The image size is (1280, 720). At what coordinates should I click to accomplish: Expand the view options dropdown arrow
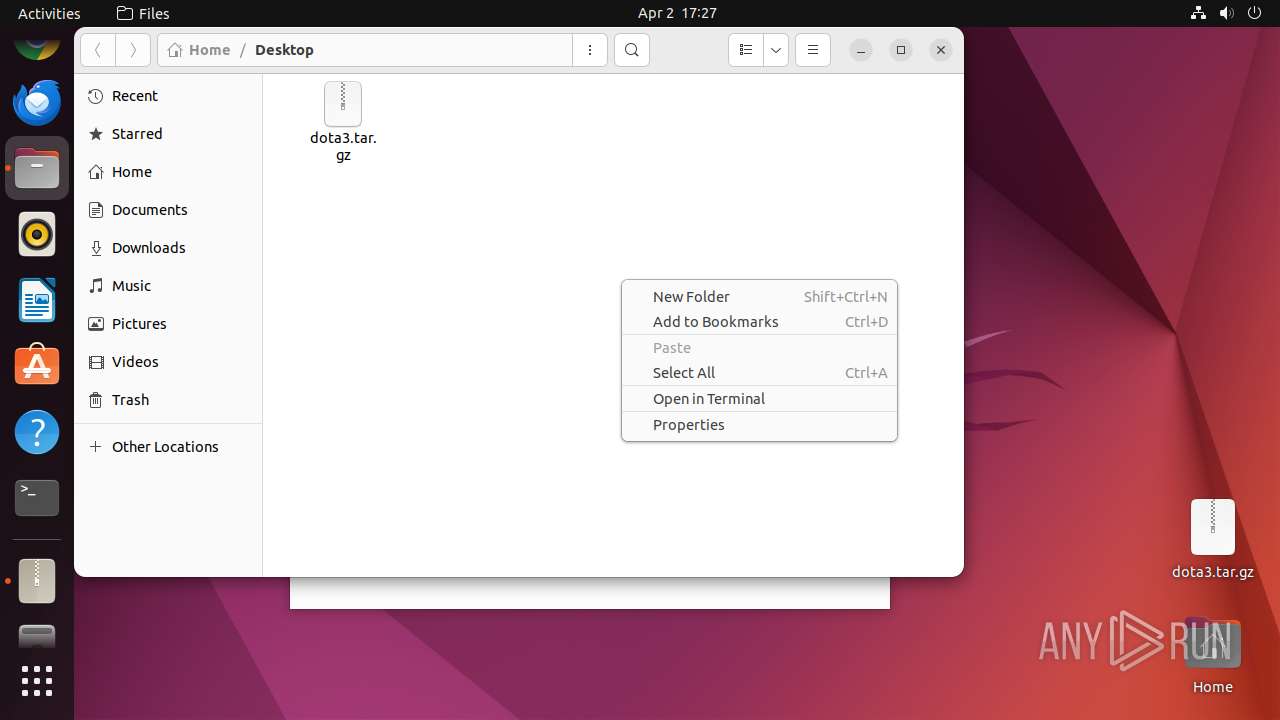click(x=776, y=50)
